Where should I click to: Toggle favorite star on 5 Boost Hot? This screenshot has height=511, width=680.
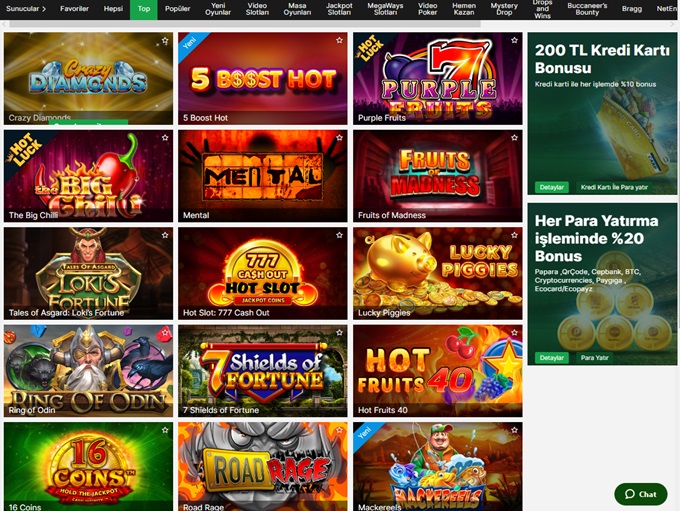pos(340,40)
